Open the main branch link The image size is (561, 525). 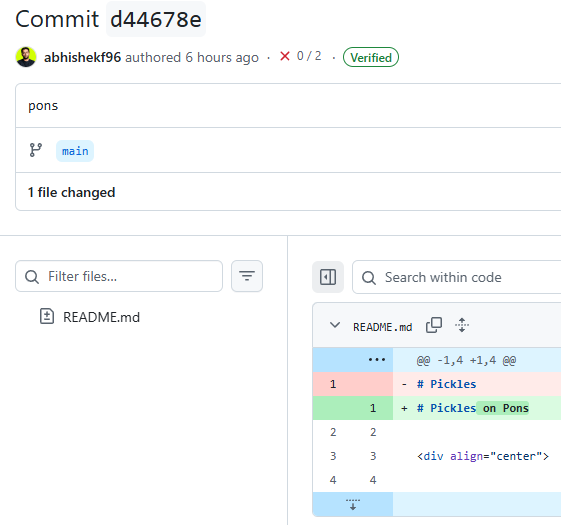click(x=75, y=151)
